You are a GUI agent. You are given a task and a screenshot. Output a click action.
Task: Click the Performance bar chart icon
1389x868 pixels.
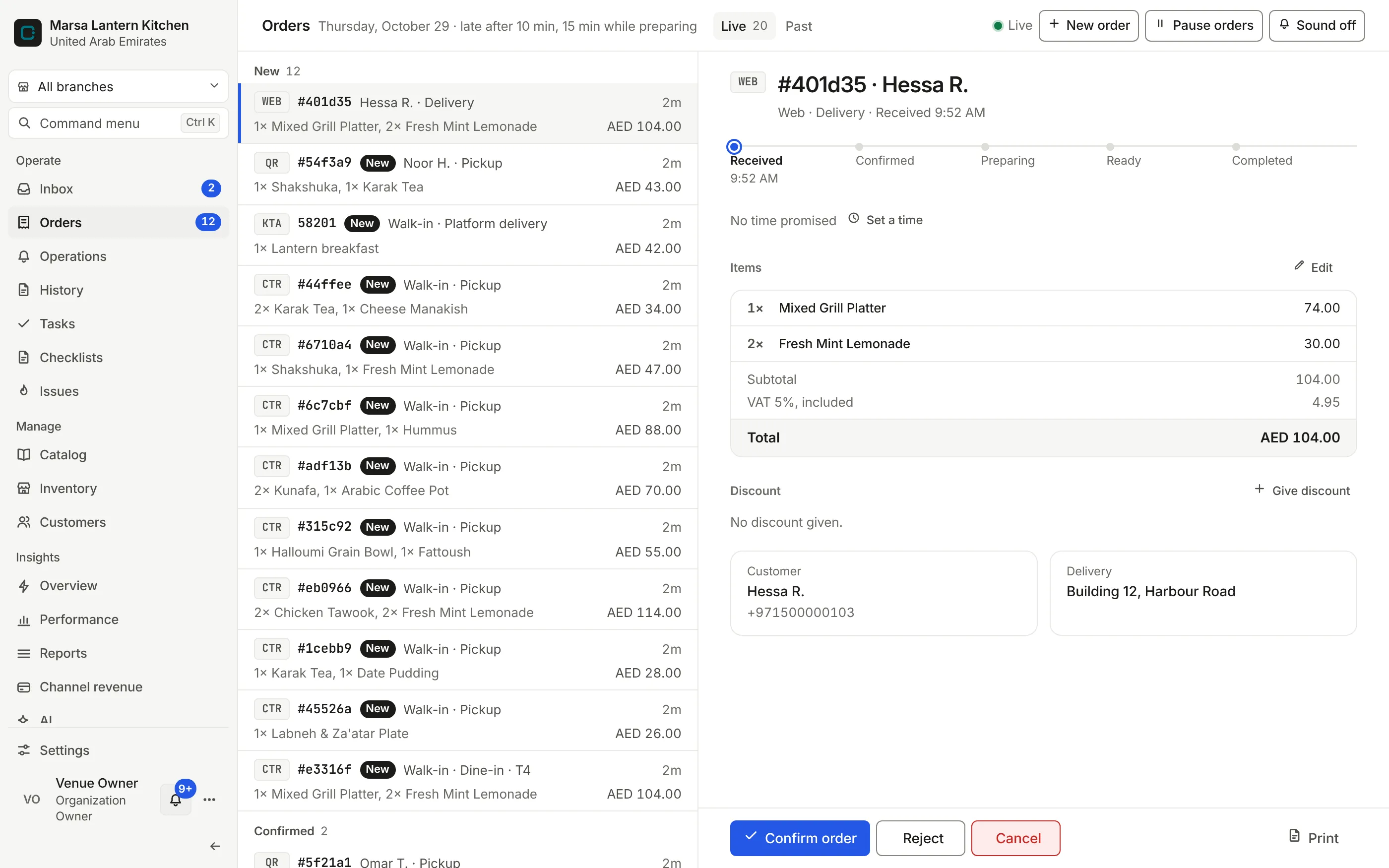tap(23, 620)
